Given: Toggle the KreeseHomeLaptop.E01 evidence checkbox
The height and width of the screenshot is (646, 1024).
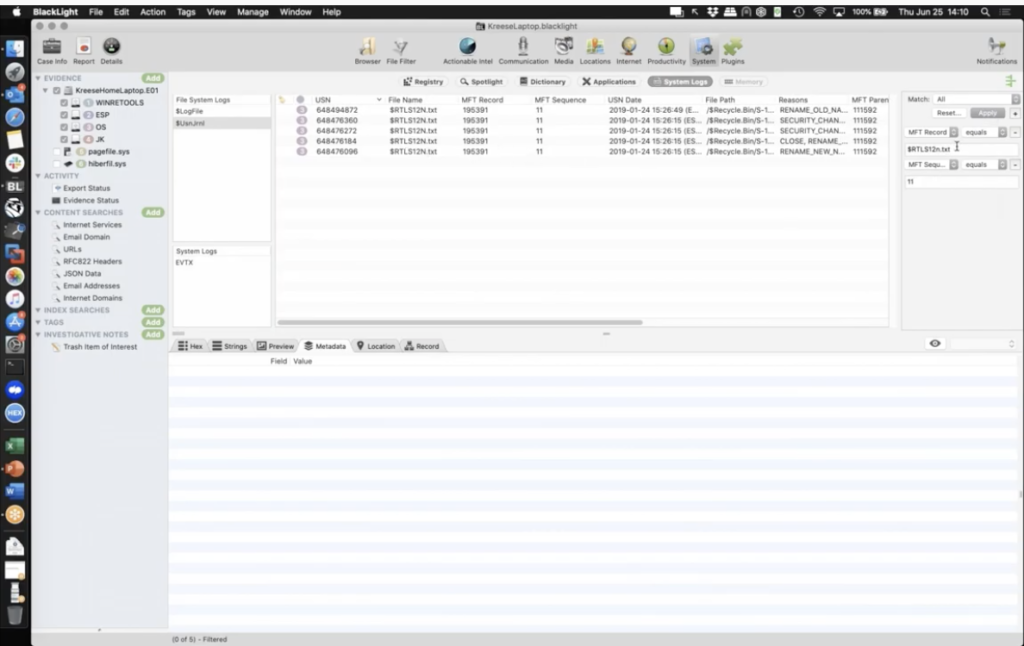Looking at the screenshot, I should tap(57, 91).
